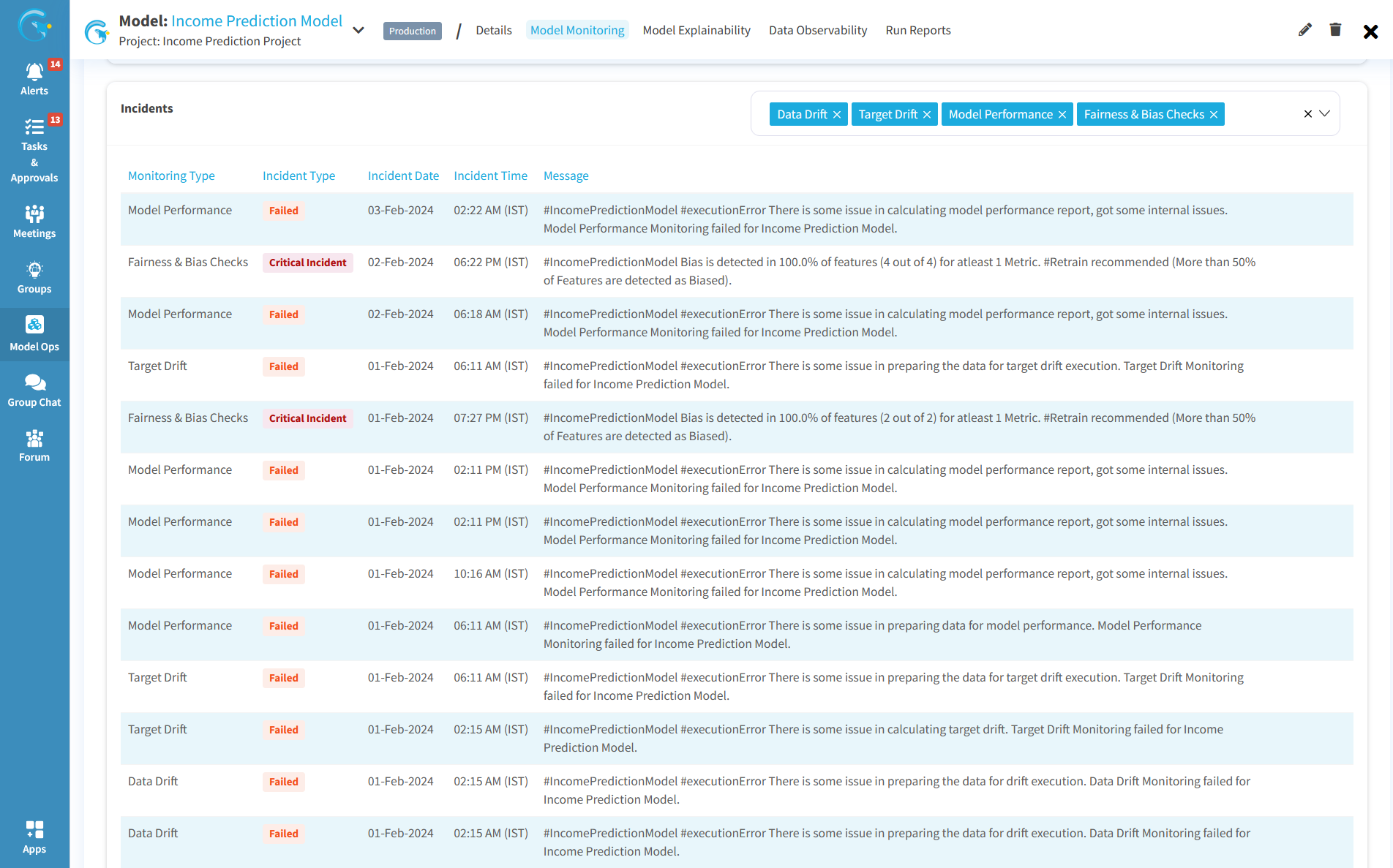Remove the Model Performance filter tag
The image size is (1393, 868).
pos(1062,115)
